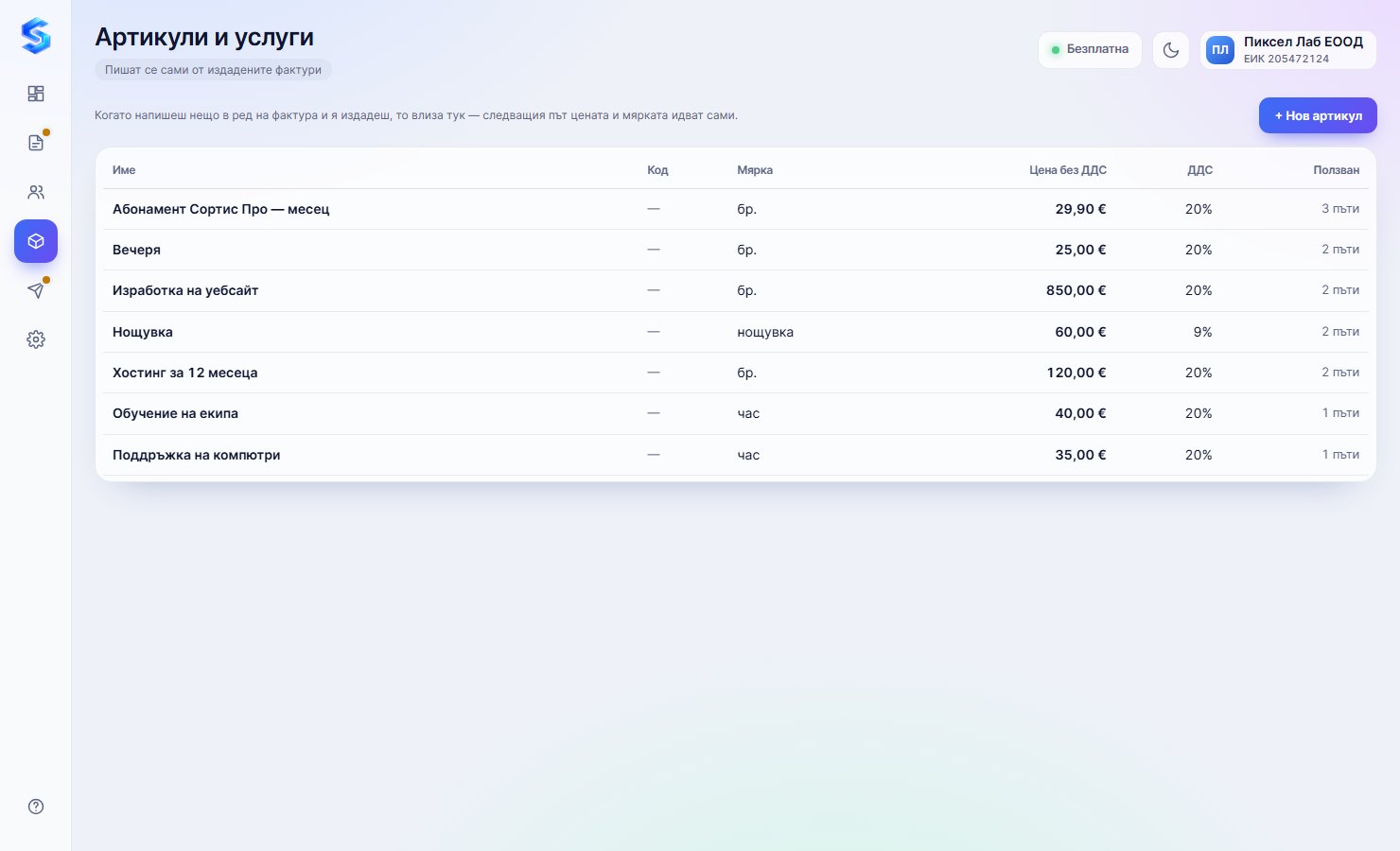
Task: Go to the clients people icon
Action: 36,192
